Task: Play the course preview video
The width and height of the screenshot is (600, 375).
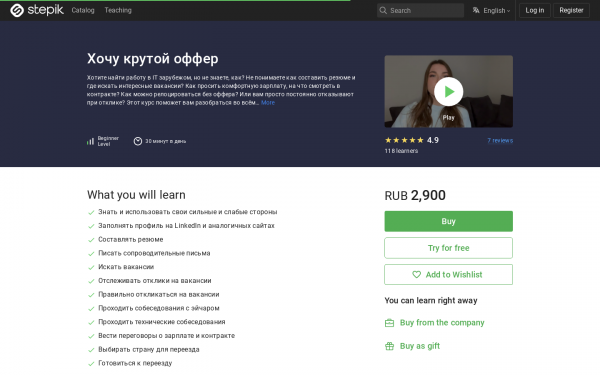Action: point(448,91)
